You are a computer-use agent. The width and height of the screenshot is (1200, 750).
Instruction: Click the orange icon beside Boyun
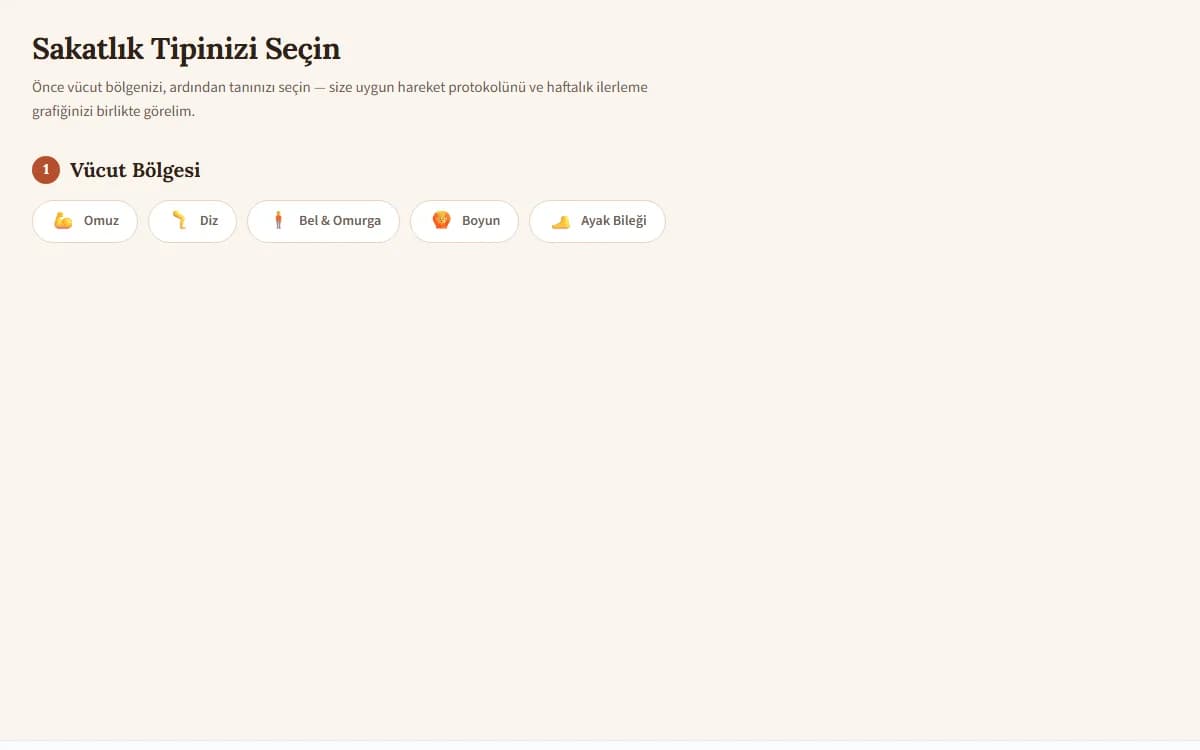[441, 221]
